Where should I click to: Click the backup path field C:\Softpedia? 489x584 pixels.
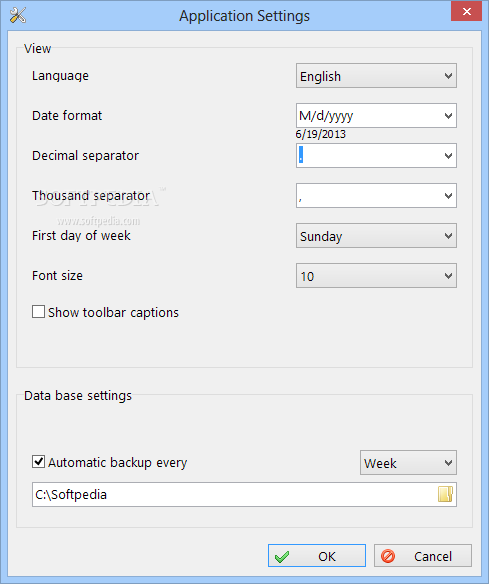point(235,495)
